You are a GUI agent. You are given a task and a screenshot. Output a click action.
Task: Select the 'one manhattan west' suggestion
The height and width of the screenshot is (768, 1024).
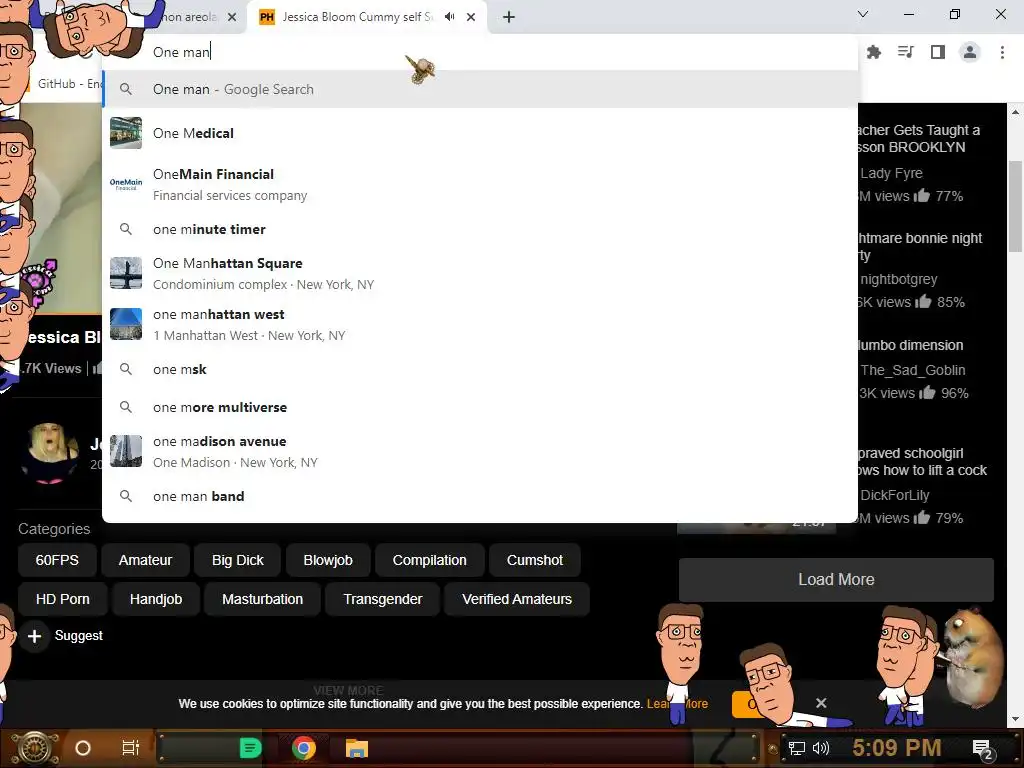[480, 325]
